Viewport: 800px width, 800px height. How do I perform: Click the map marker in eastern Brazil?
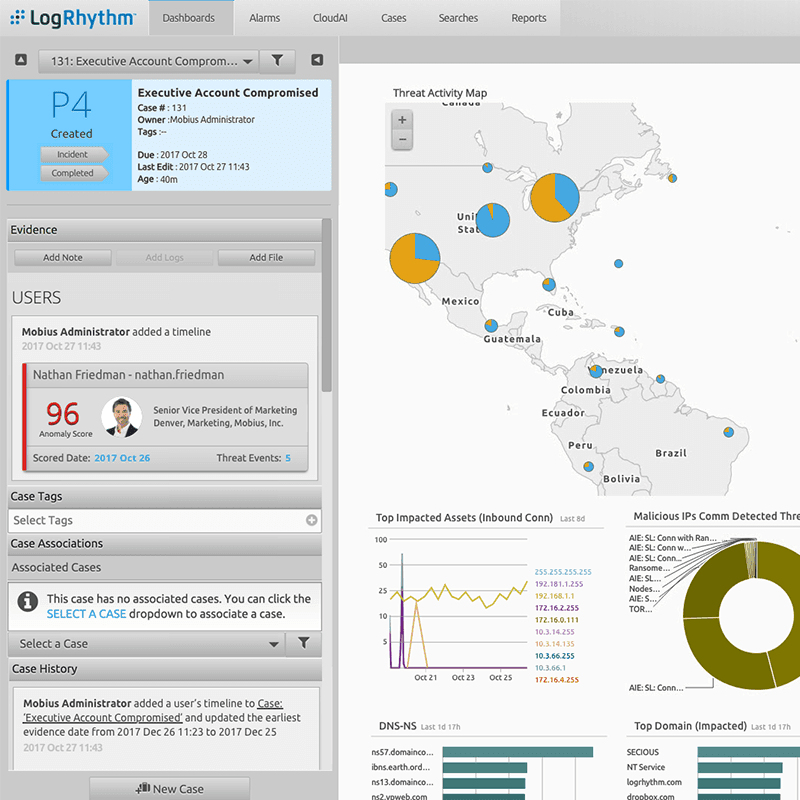tap(729, 432)
